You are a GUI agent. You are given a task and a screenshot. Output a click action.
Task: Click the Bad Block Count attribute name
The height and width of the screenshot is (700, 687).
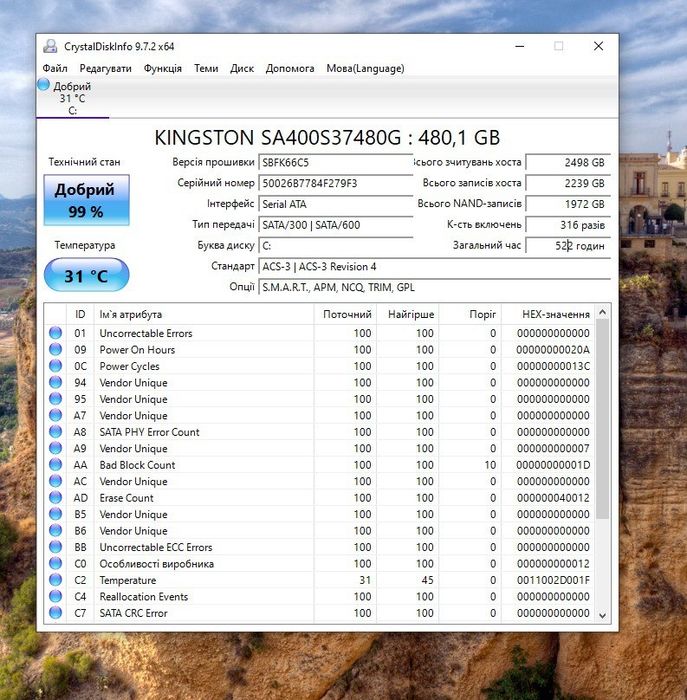pos(137,465)
